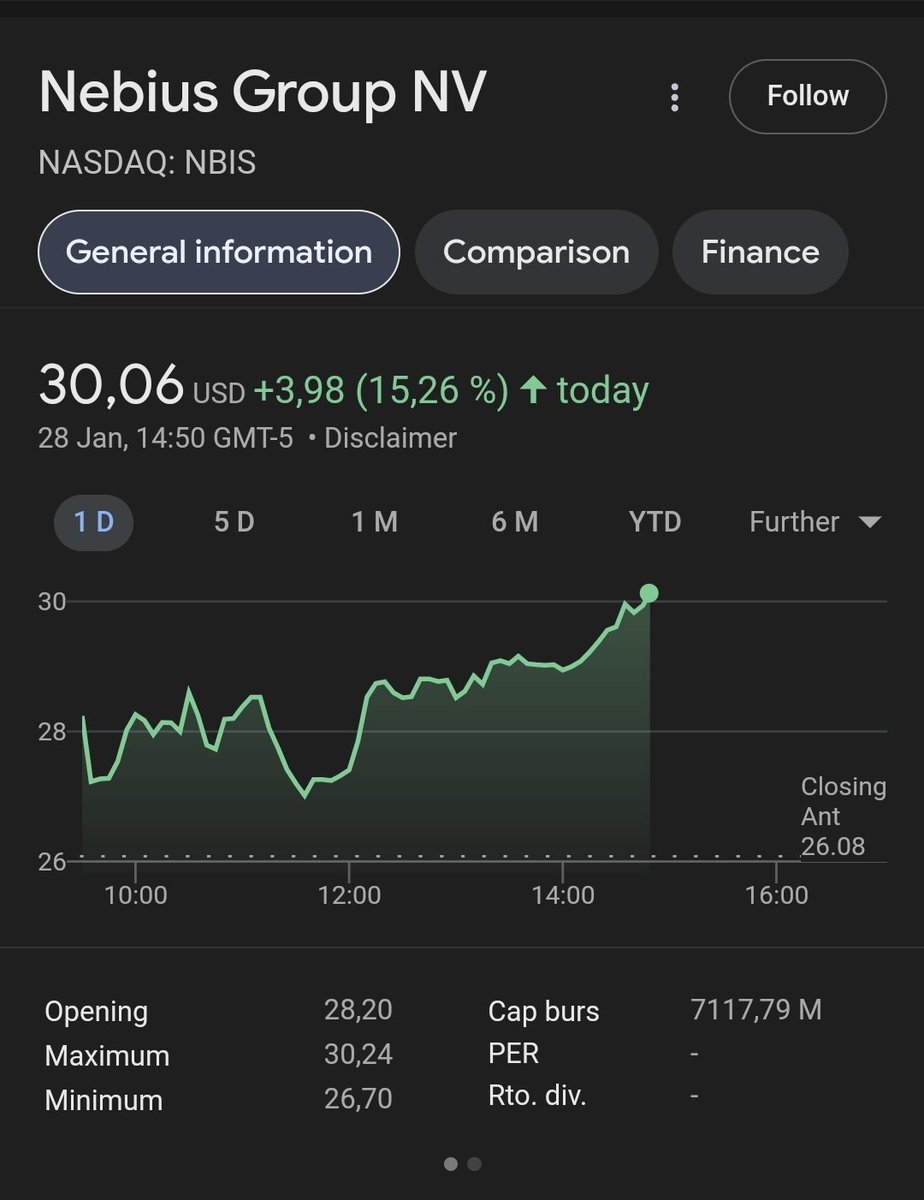Click the +3,98 (15,26 %) change text

pos(382,390)
